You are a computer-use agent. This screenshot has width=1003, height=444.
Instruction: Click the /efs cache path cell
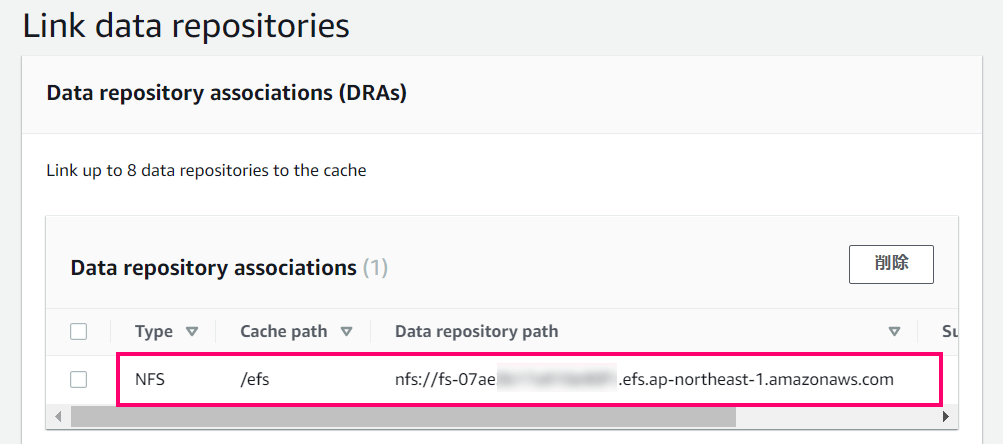click(255, 379)
